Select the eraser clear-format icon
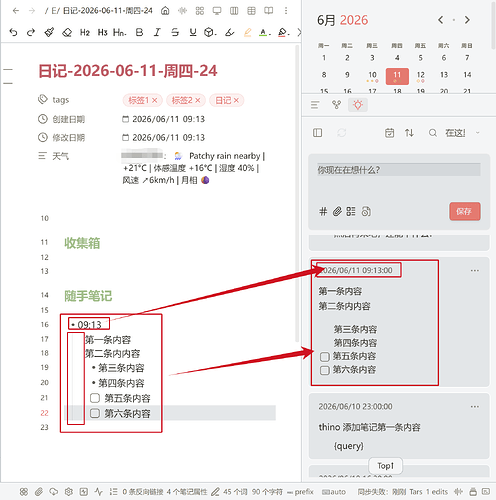Screen dimensions: 496x500 67,32
